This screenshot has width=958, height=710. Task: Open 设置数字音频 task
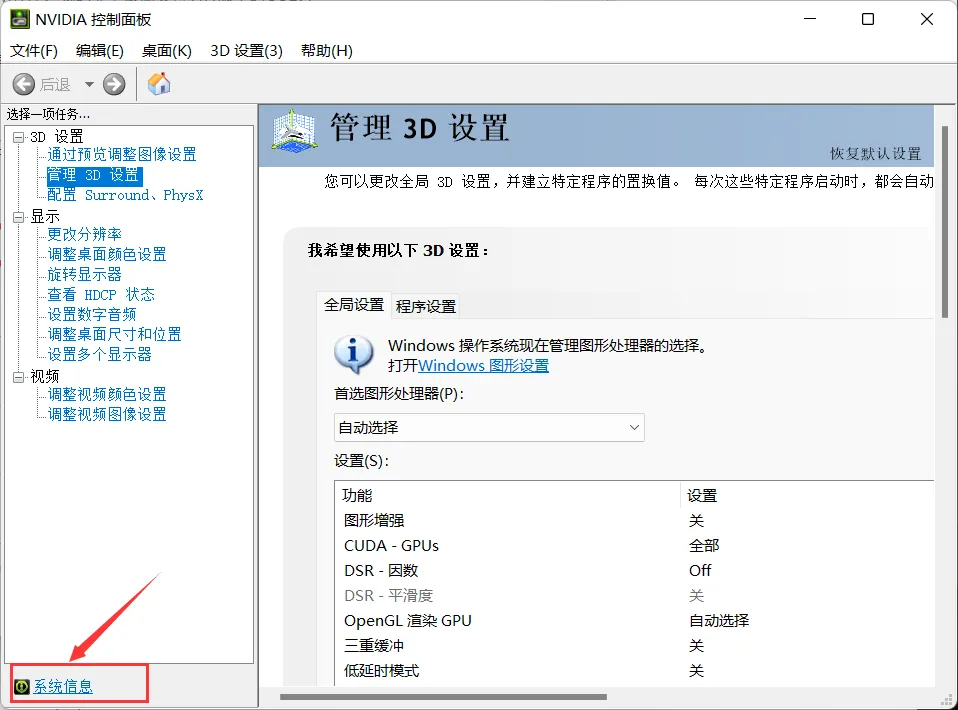(x=92, y=315)
